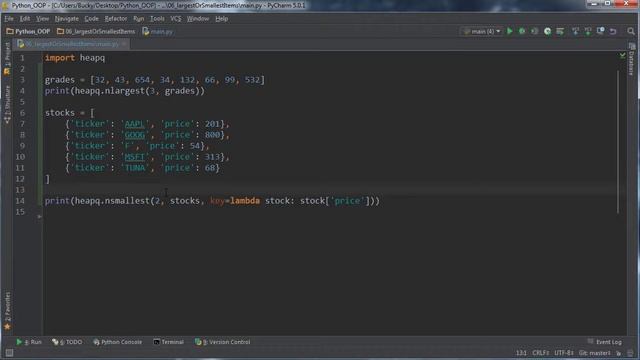Open the Git: master branch selector

[595, 353]
